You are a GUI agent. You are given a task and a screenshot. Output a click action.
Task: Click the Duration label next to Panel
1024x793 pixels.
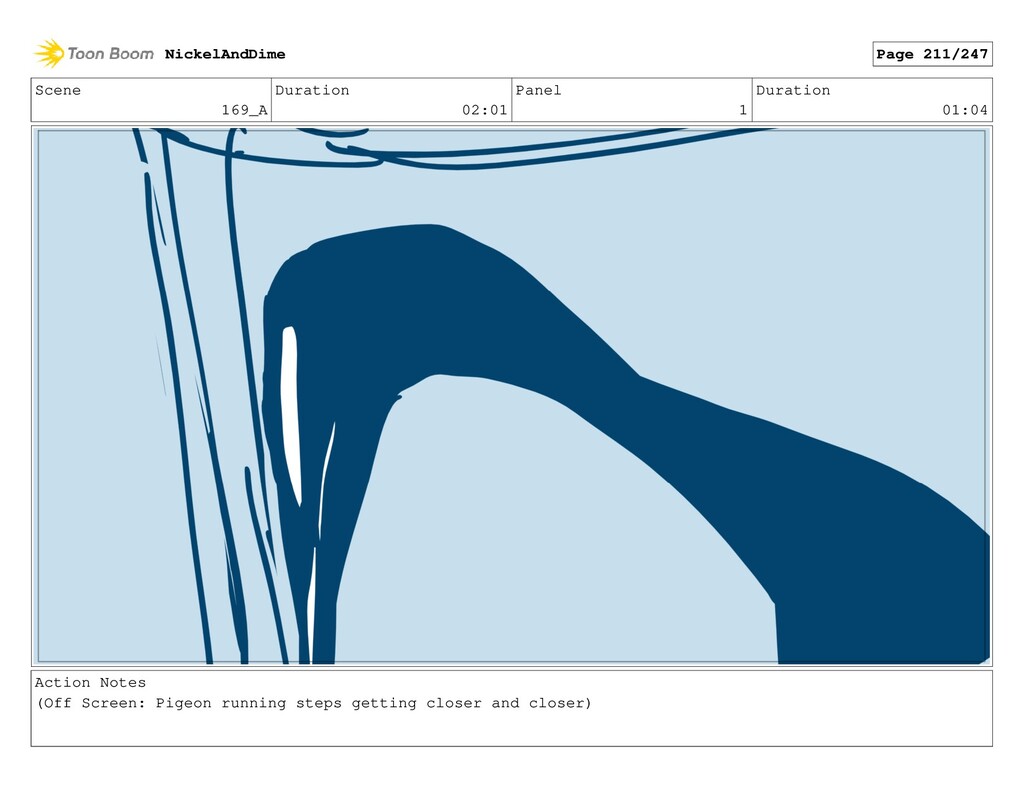(793, 90)
